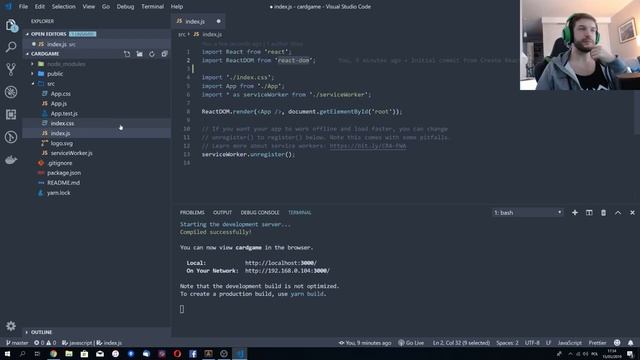Change the JavaScript language mode
Image resolution: width=640 pixels, height=360 pixels.
(570, 343)
